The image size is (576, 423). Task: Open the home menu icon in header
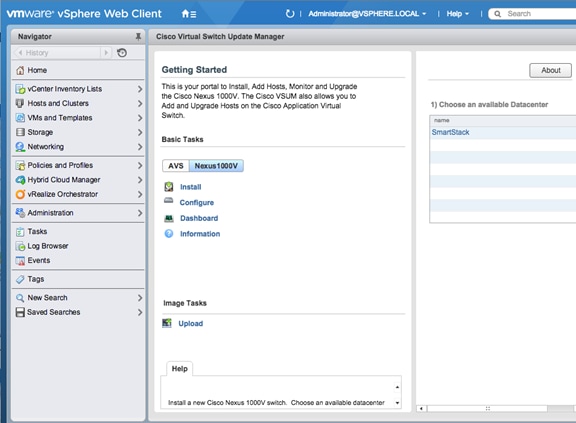[x=189, y=14]
